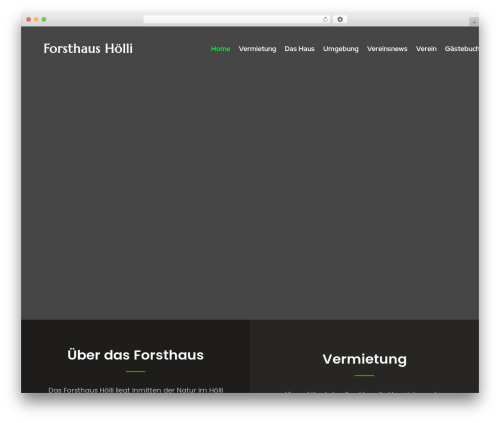Screen dimensions: 500x423
Task: Open the Gästebuch navigation link
Action: [x=462, y=49]
